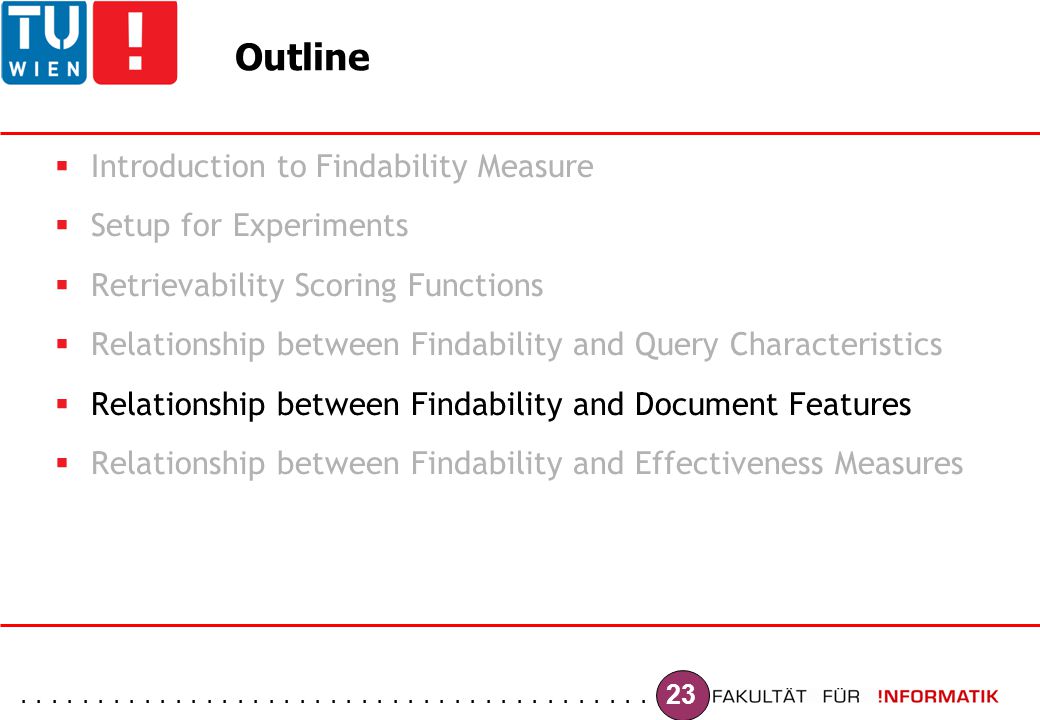
Task: Open Findability and Effectiveness Measures item
Action: point(527,463)
